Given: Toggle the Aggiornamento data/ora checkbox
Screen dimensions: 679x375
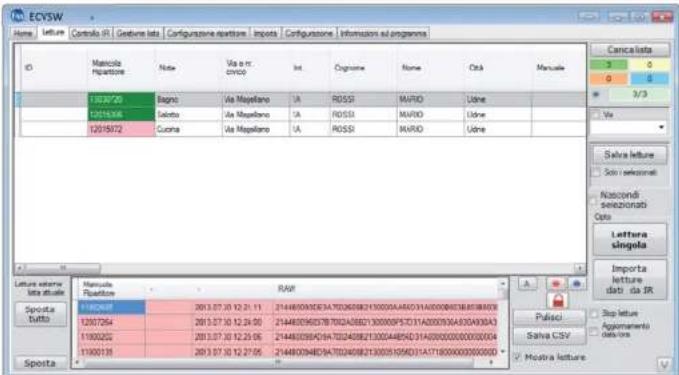Looking at the screenshot, I should pos(595,331).
